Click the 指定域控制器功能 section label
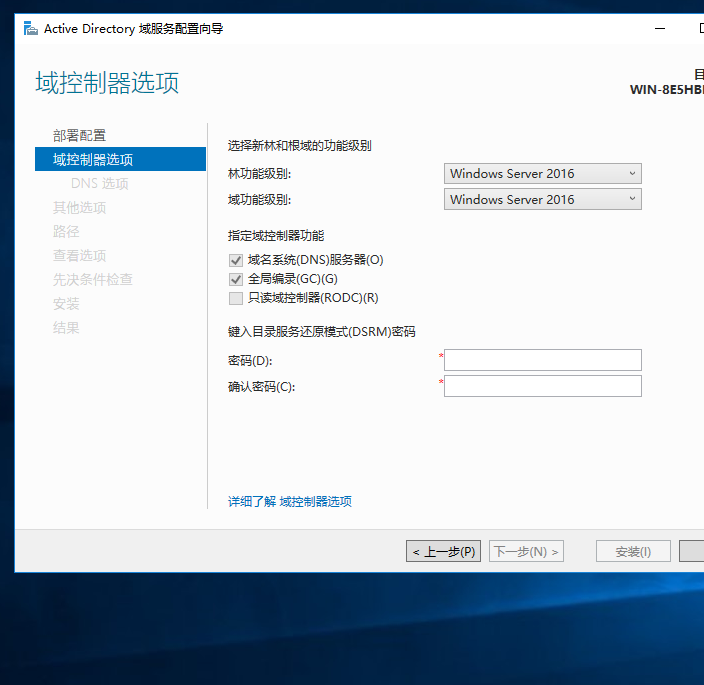The image size is (704, 685). 276,236
